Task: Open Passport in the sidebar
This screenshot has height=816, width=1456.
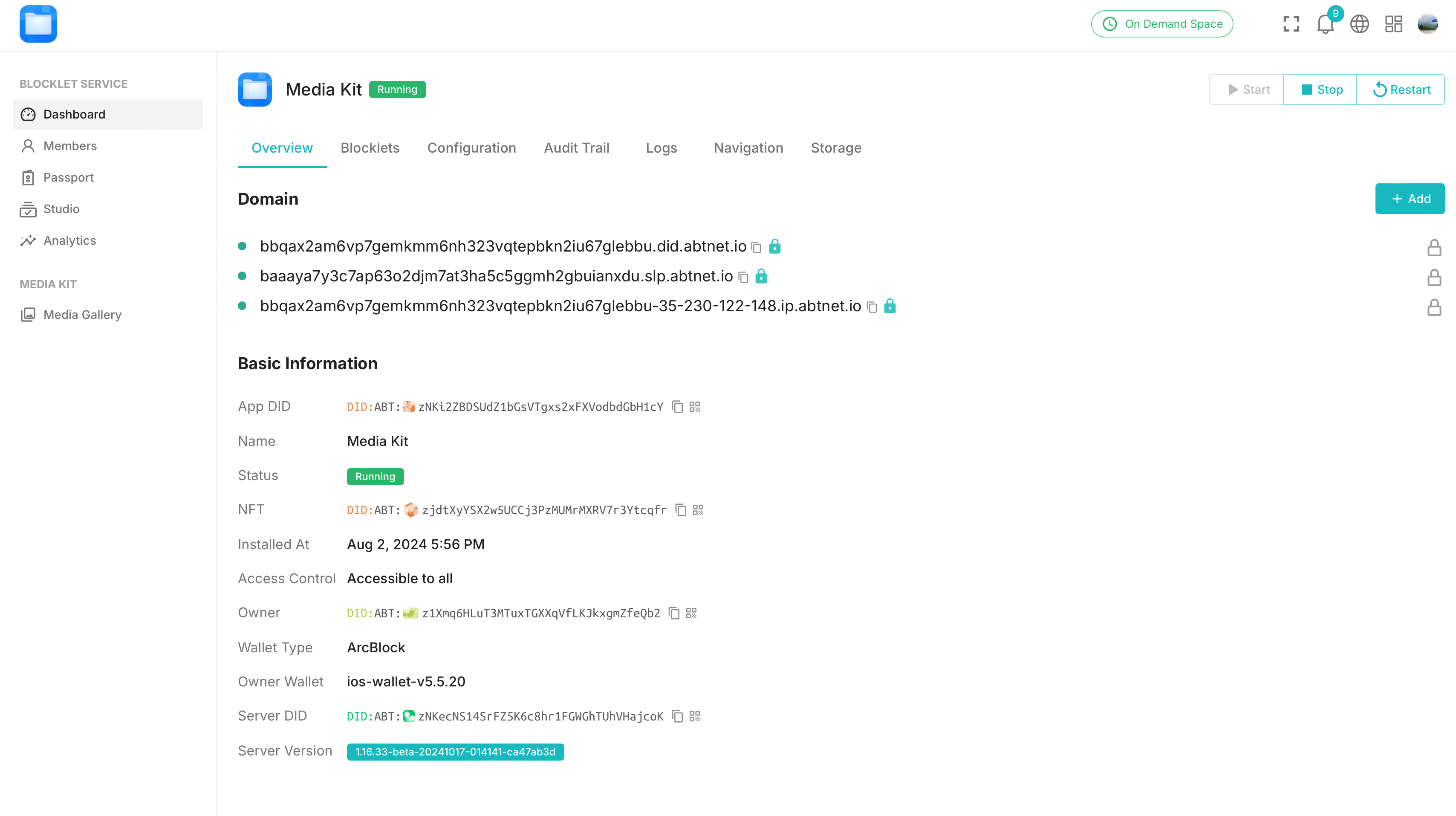Action: [x=107, y=177]
